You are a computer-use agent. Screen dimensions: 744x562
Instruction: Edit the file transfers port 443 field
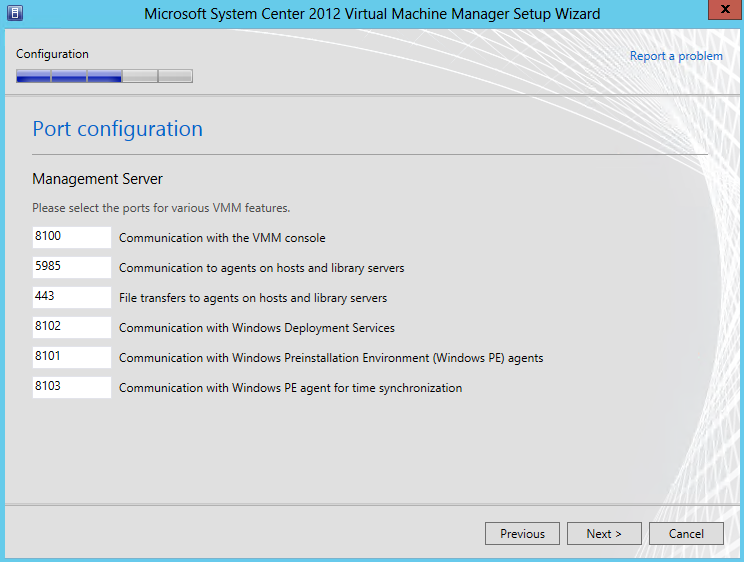point(72,297)
